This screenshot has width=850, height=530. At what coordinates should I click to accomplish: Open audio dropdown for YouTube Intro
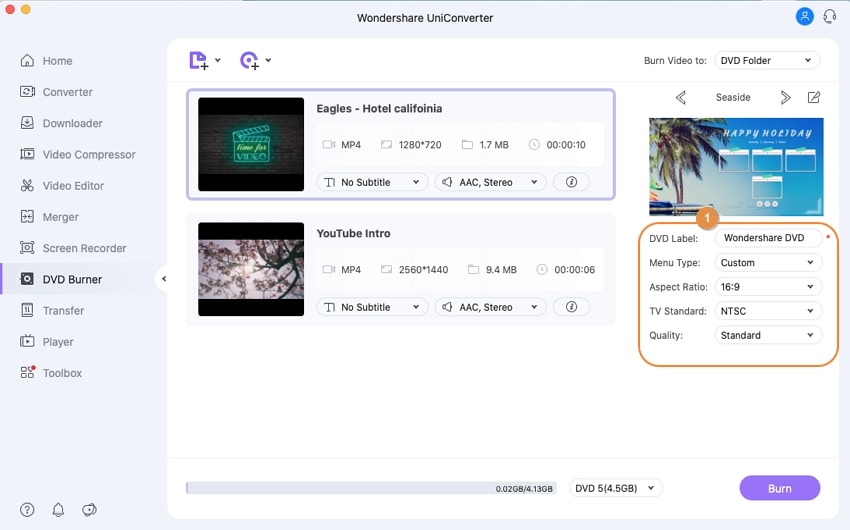click(490, 307)
